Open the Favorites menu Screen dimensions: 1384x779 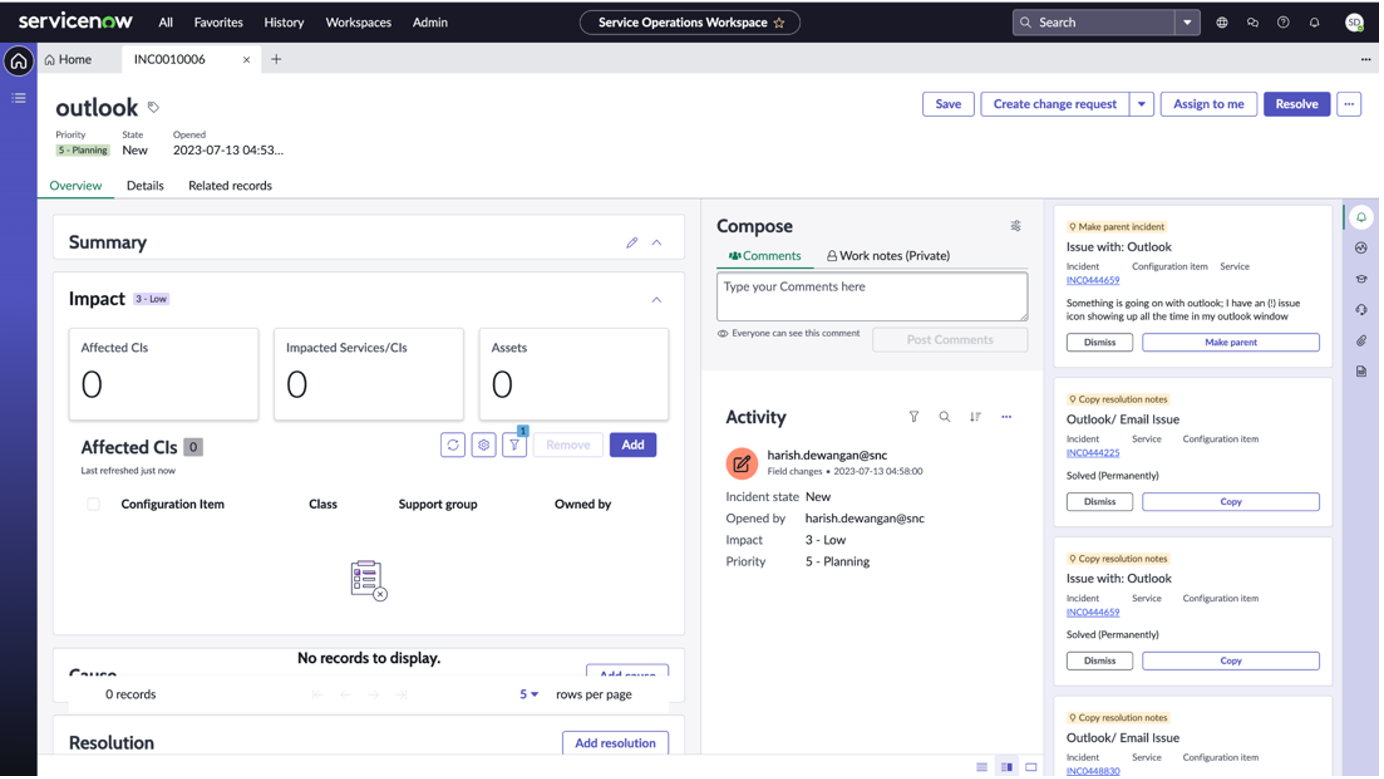pyautogui.click(x=218, y=22)
